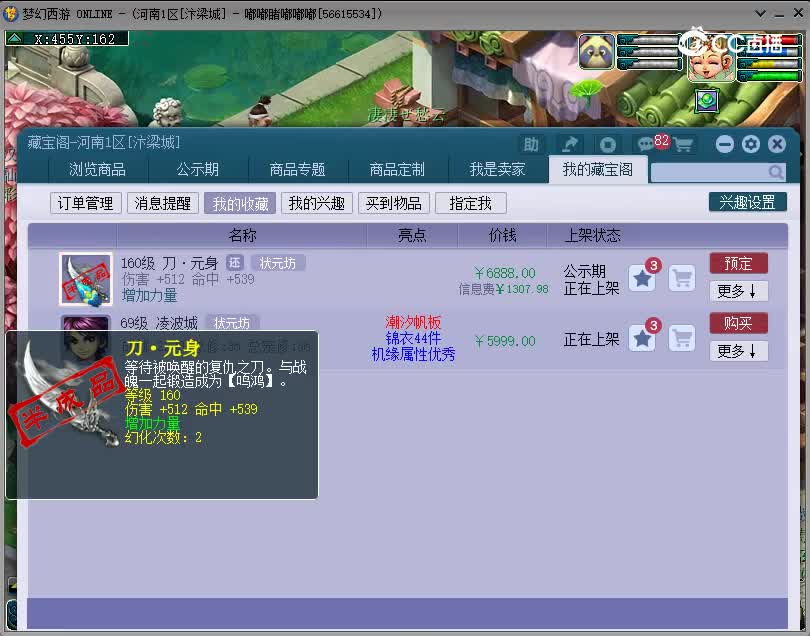The image size is (810, 636).
Task: Expand 更多 options for 刀·元身 item
Action: click(x=738, y=291)
